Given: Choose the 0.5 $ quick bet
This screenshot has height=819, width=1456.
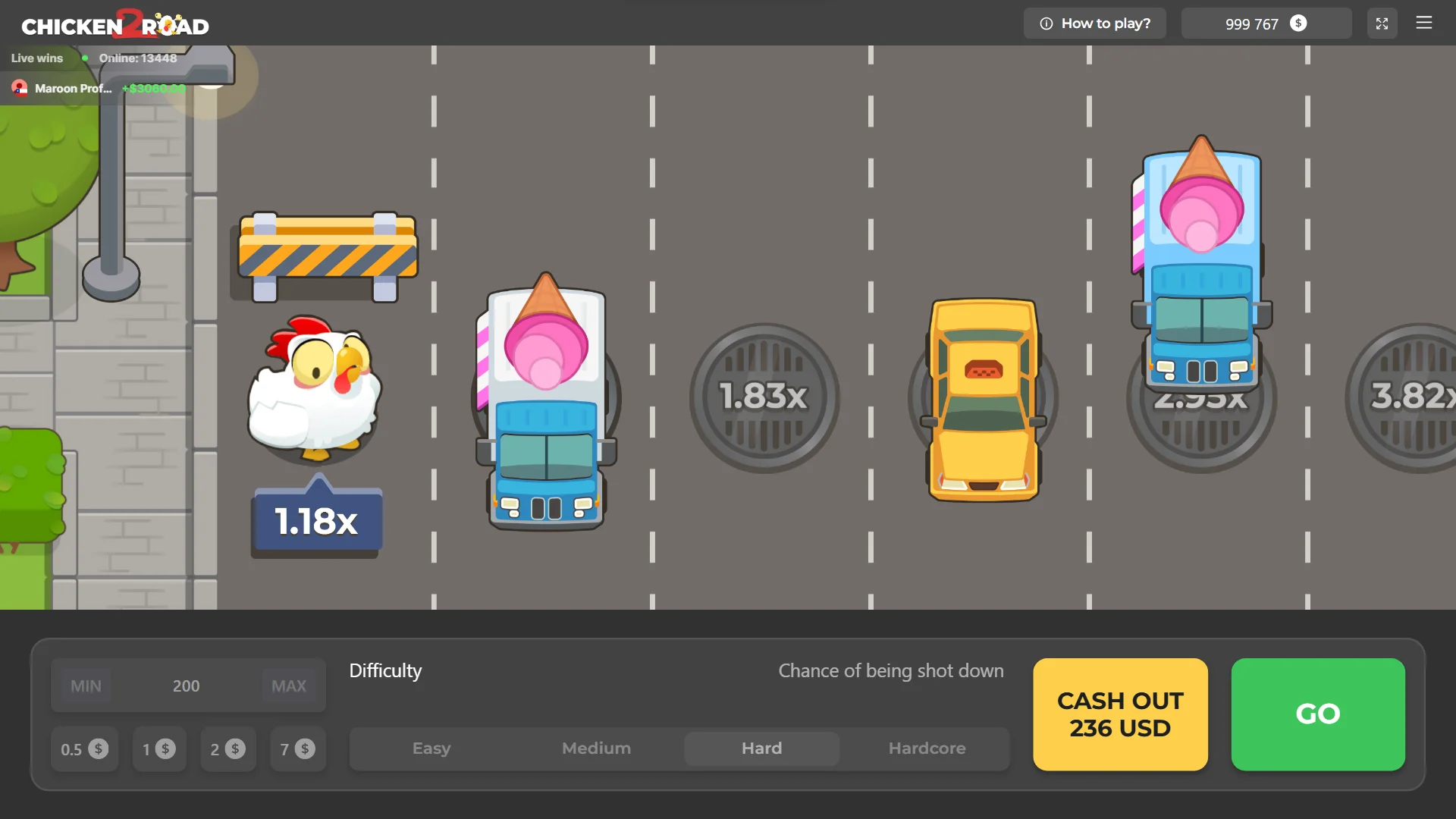Looking at the screenshot, I should [84, 749].
